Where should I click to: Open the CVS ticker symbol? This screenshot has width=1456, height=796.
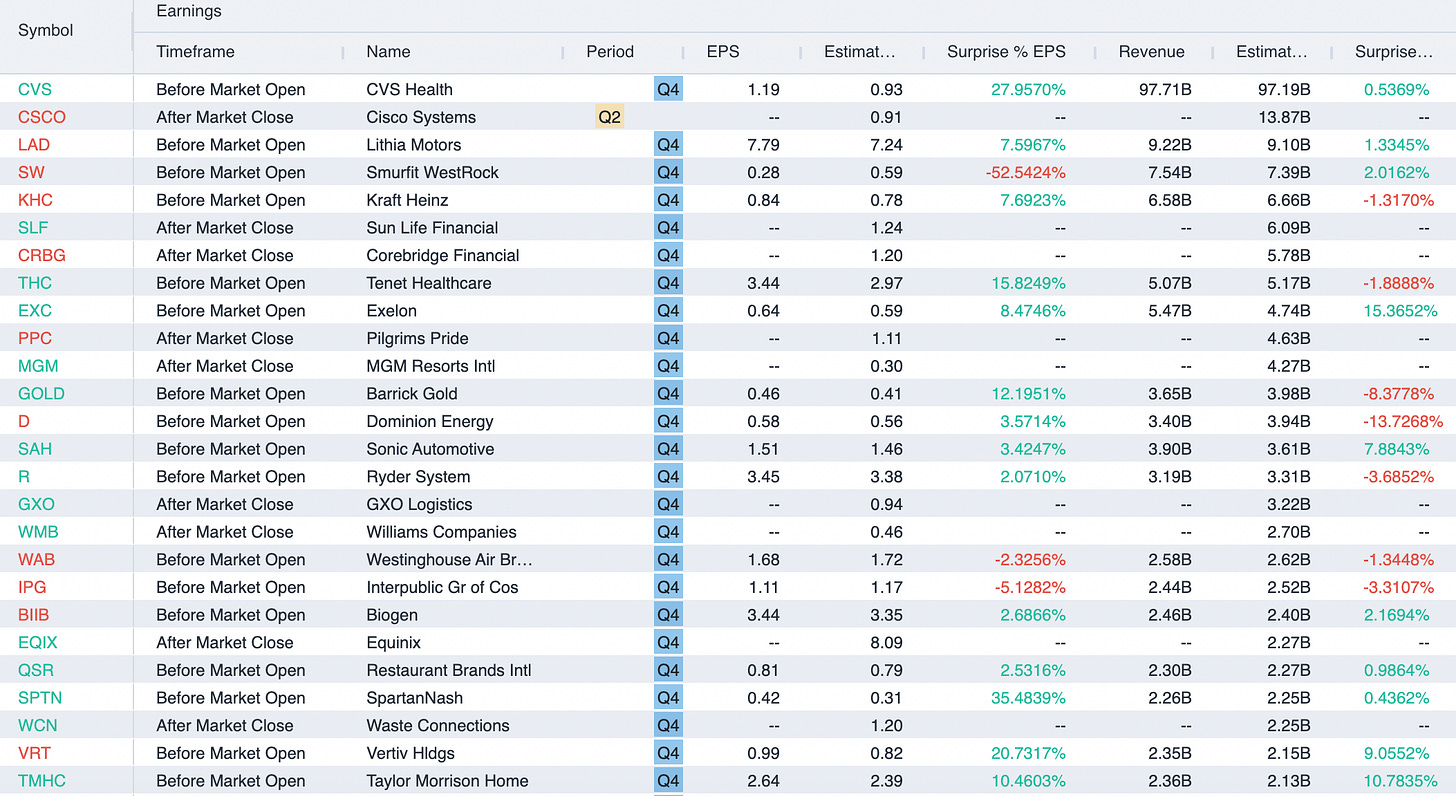(35, 90)
